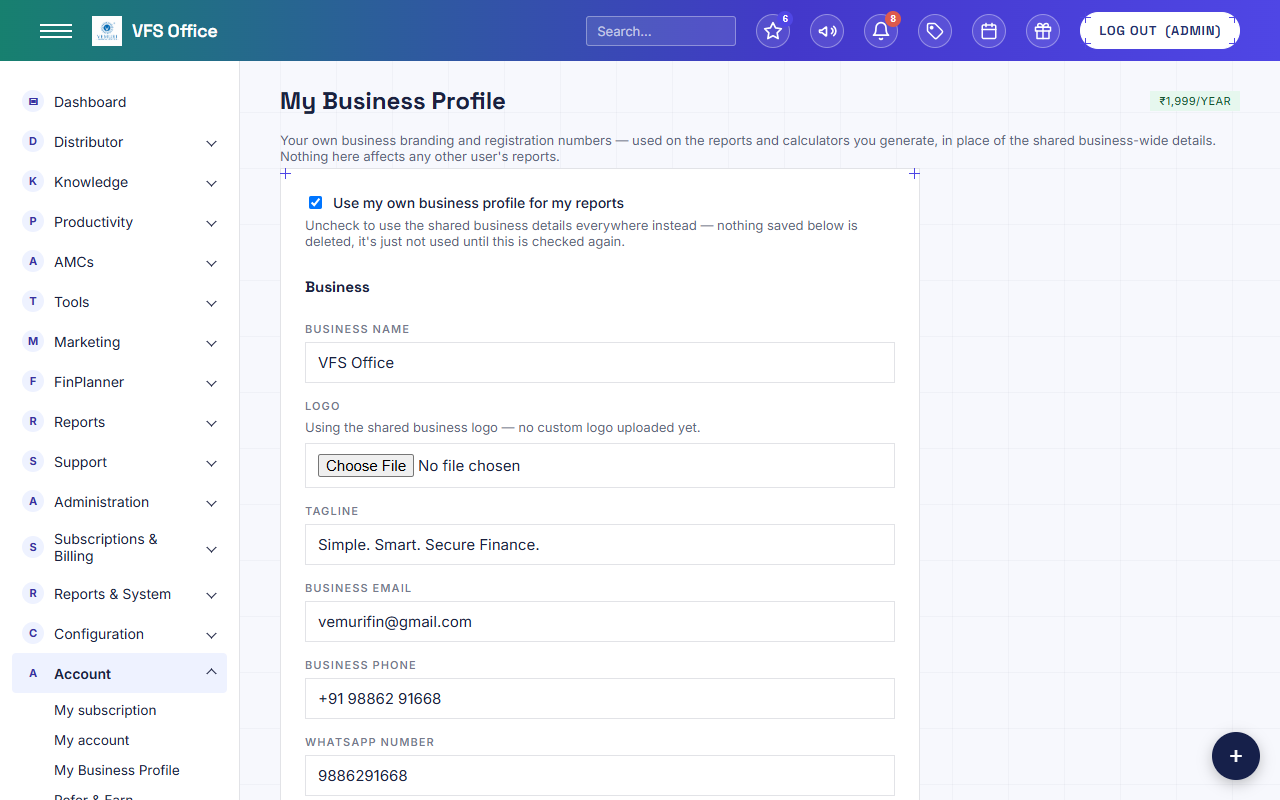Click the AMCs 'A' badge icon
1280x800 pixels.
(33, 261)
